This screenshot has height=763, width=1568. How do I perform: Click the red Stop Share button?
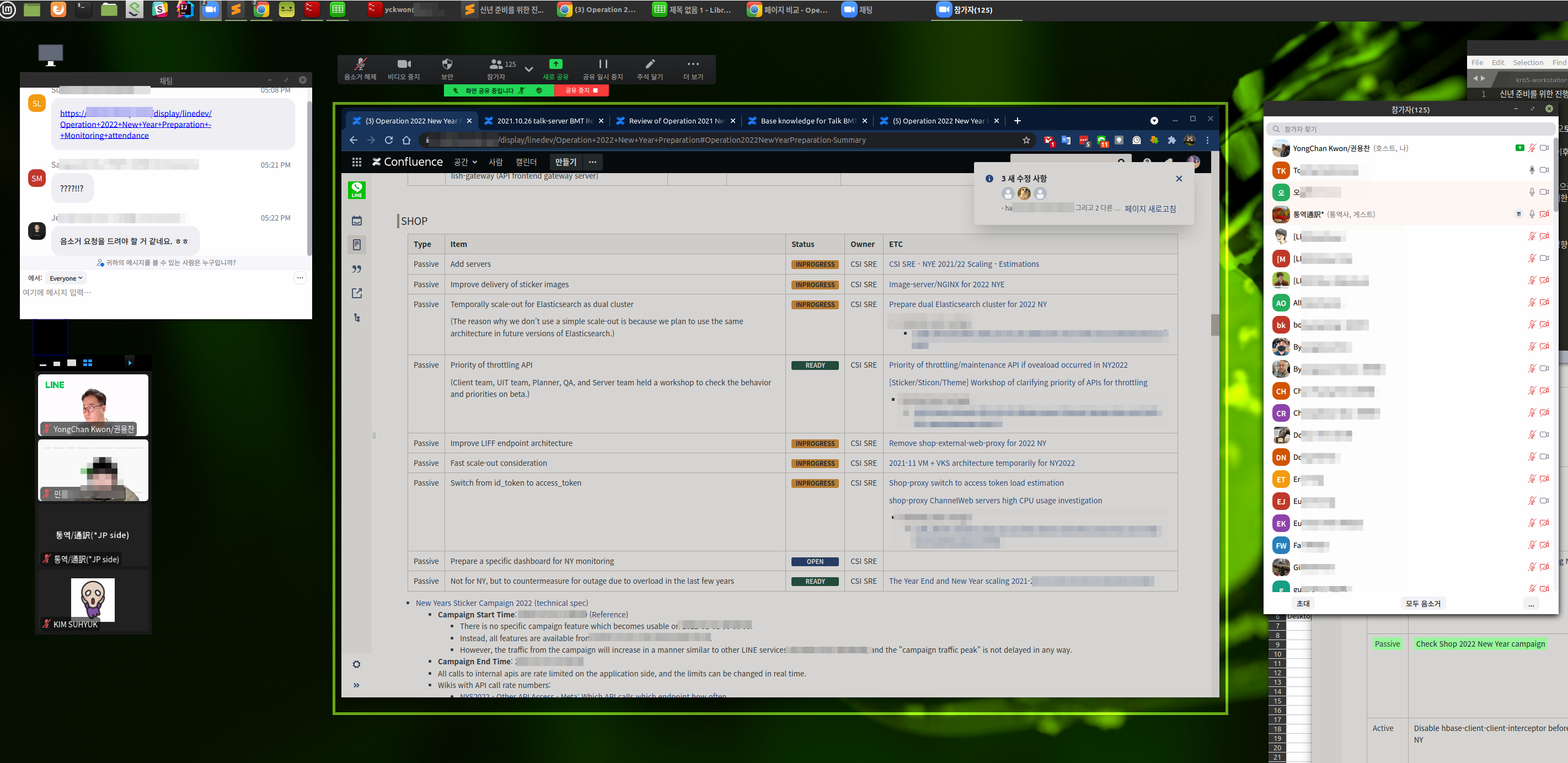[581, 90]
